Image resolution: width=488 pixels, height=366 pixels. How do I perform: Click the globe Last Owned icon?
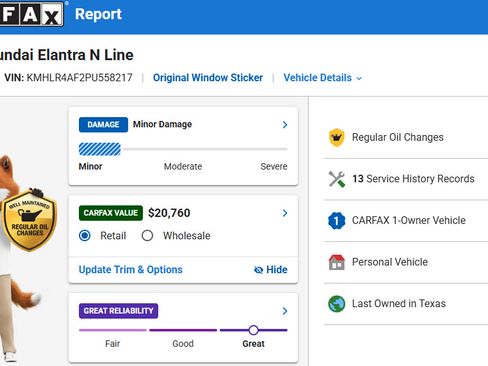coord(336,304)
